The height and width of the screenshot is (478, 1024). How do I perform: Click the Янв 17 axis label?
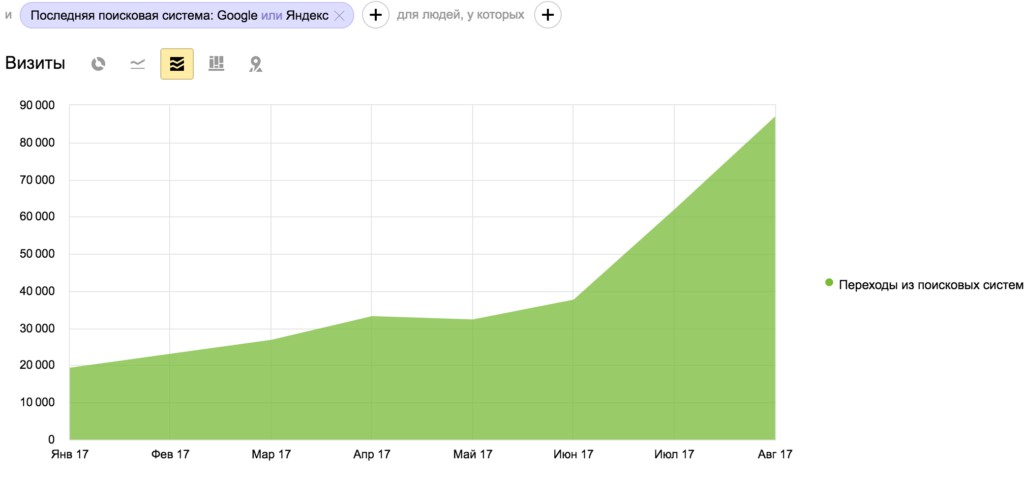[x=69, y=454]
